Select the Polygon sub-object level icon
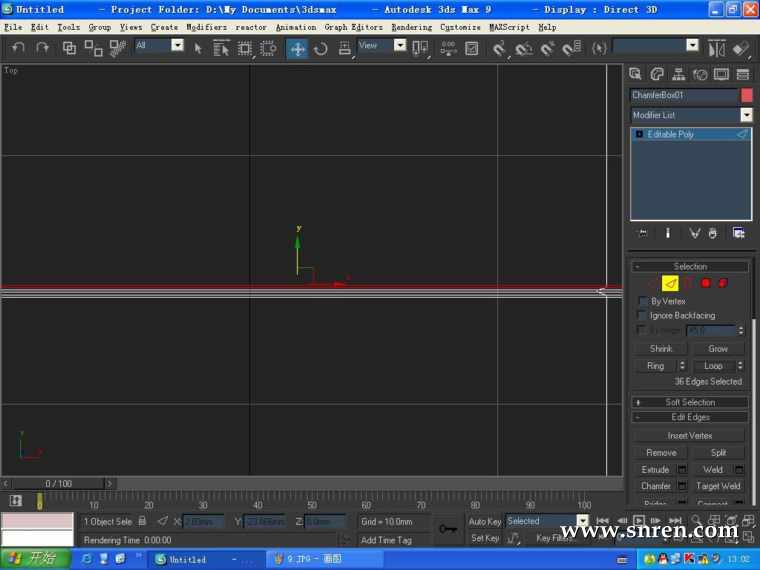This screenshot has height=570, width=760. (x=706, y=283)
